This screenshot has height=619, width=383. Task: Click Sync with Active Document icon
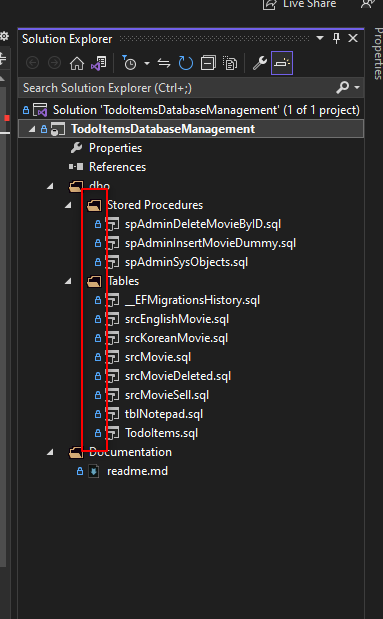click(163, 63)
